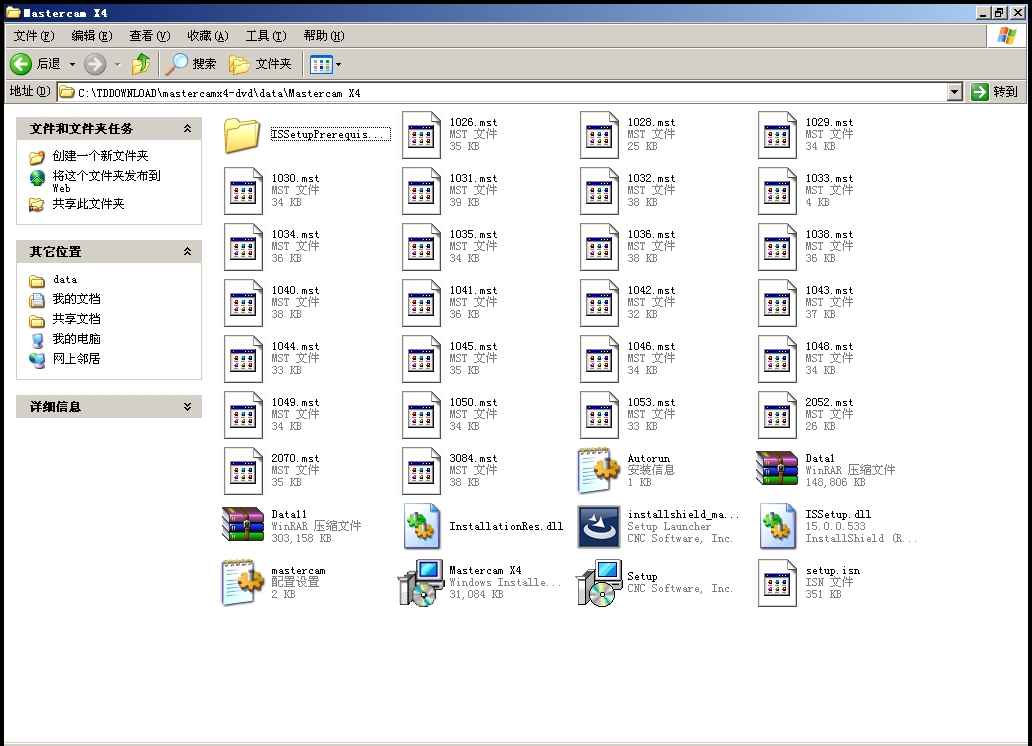
Task: Select the 3084.mst file icon
Action: pos(421,471)
